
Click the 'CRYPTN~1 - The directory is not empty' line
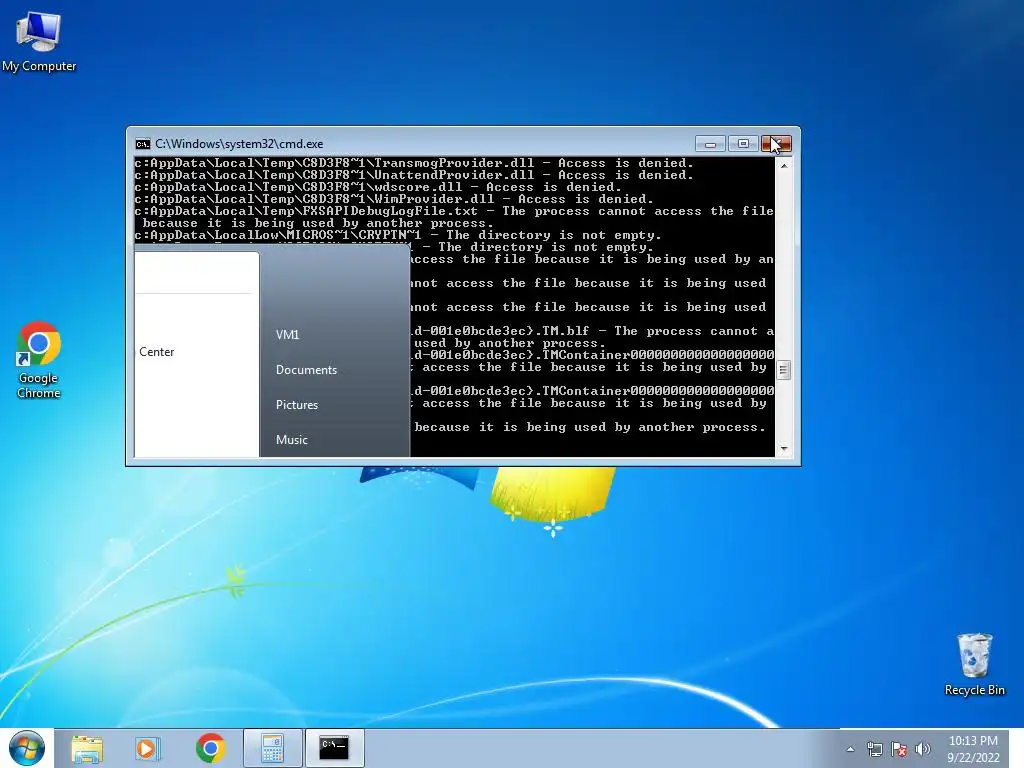(x=398, y=235)
